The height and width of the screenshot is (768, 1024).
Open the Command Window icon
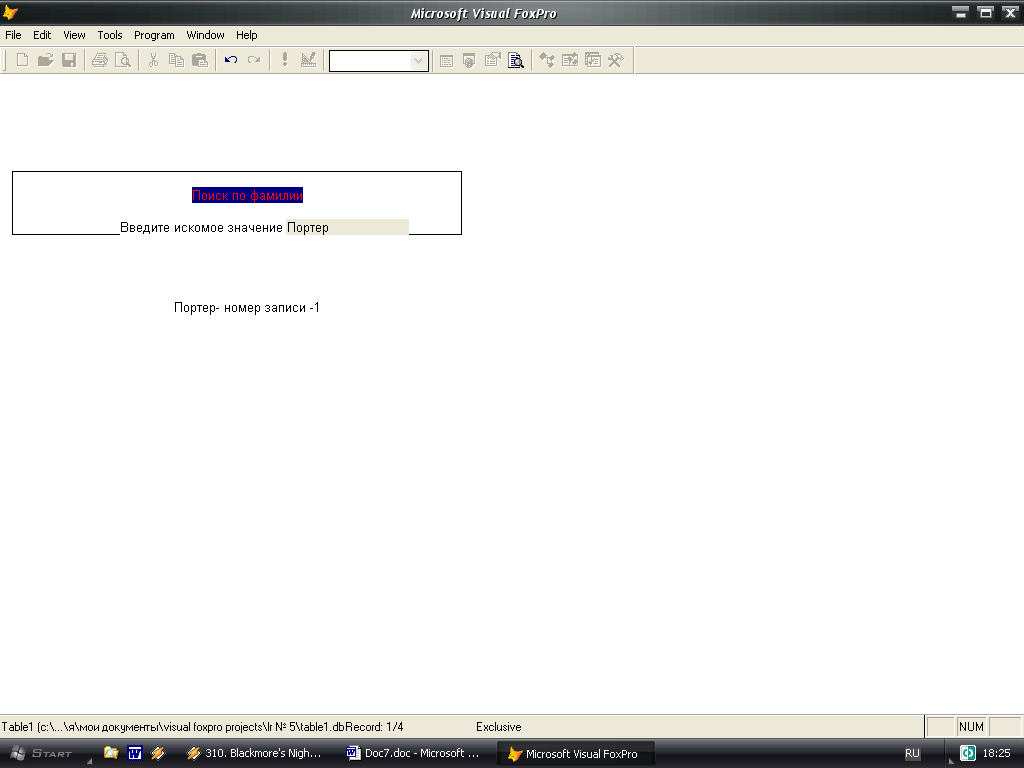pyautogui.click(x=446, y=61)
